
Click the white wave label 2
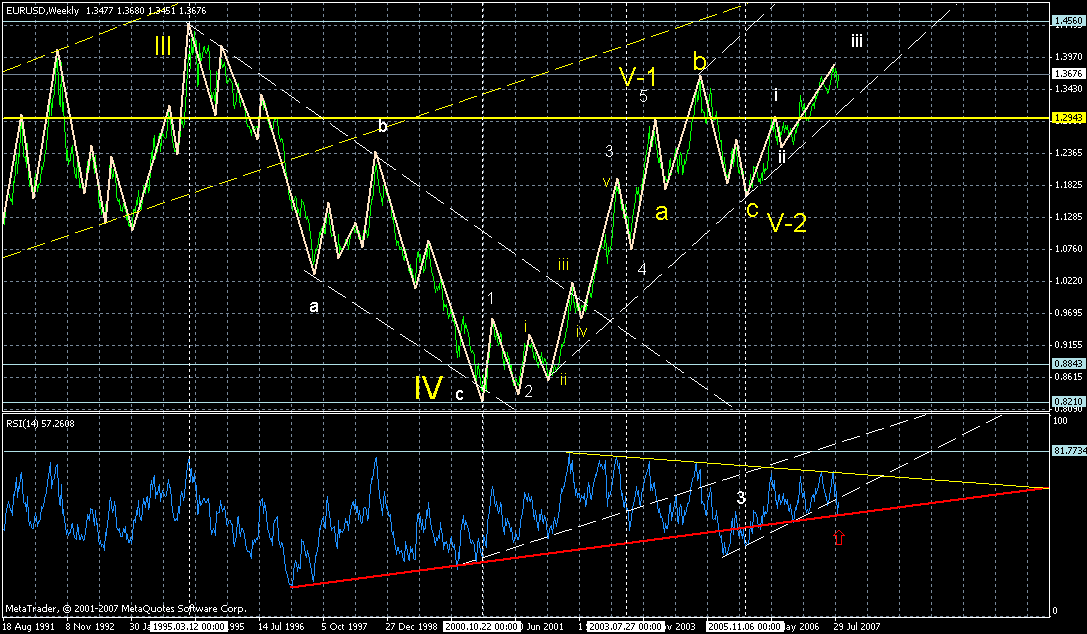528,392
